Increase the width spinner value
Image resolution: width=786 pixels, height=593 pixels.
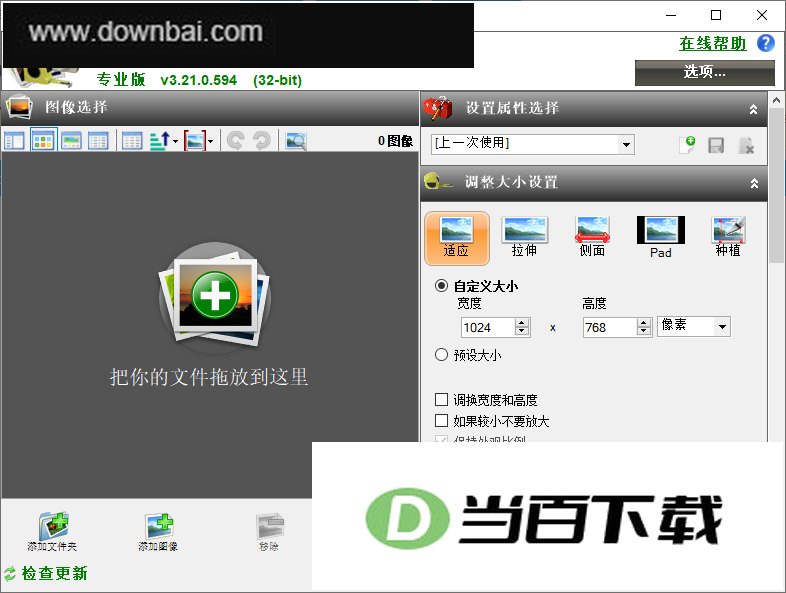(522, 323)
